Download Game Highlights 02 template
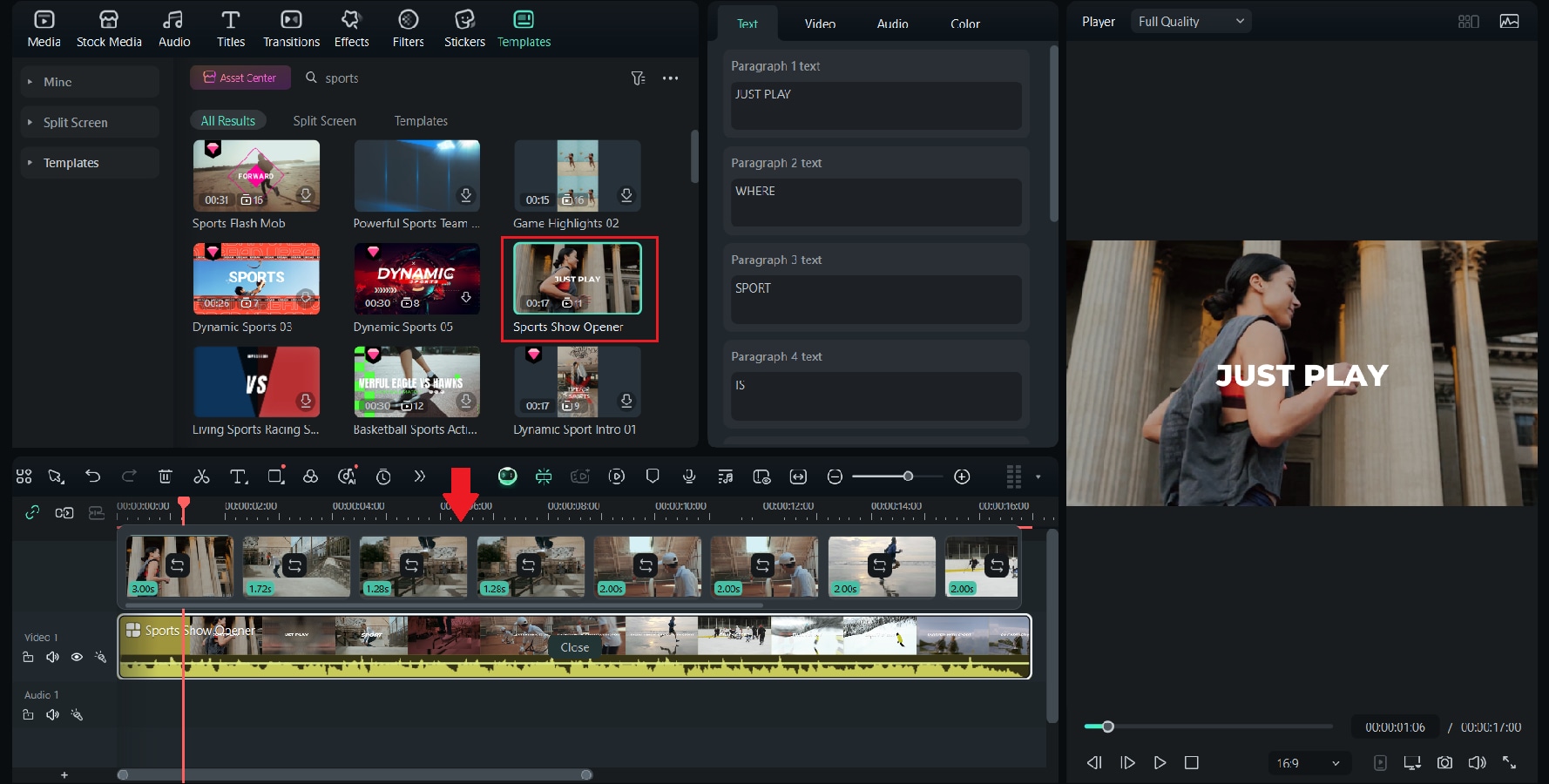 pos(626,195)
